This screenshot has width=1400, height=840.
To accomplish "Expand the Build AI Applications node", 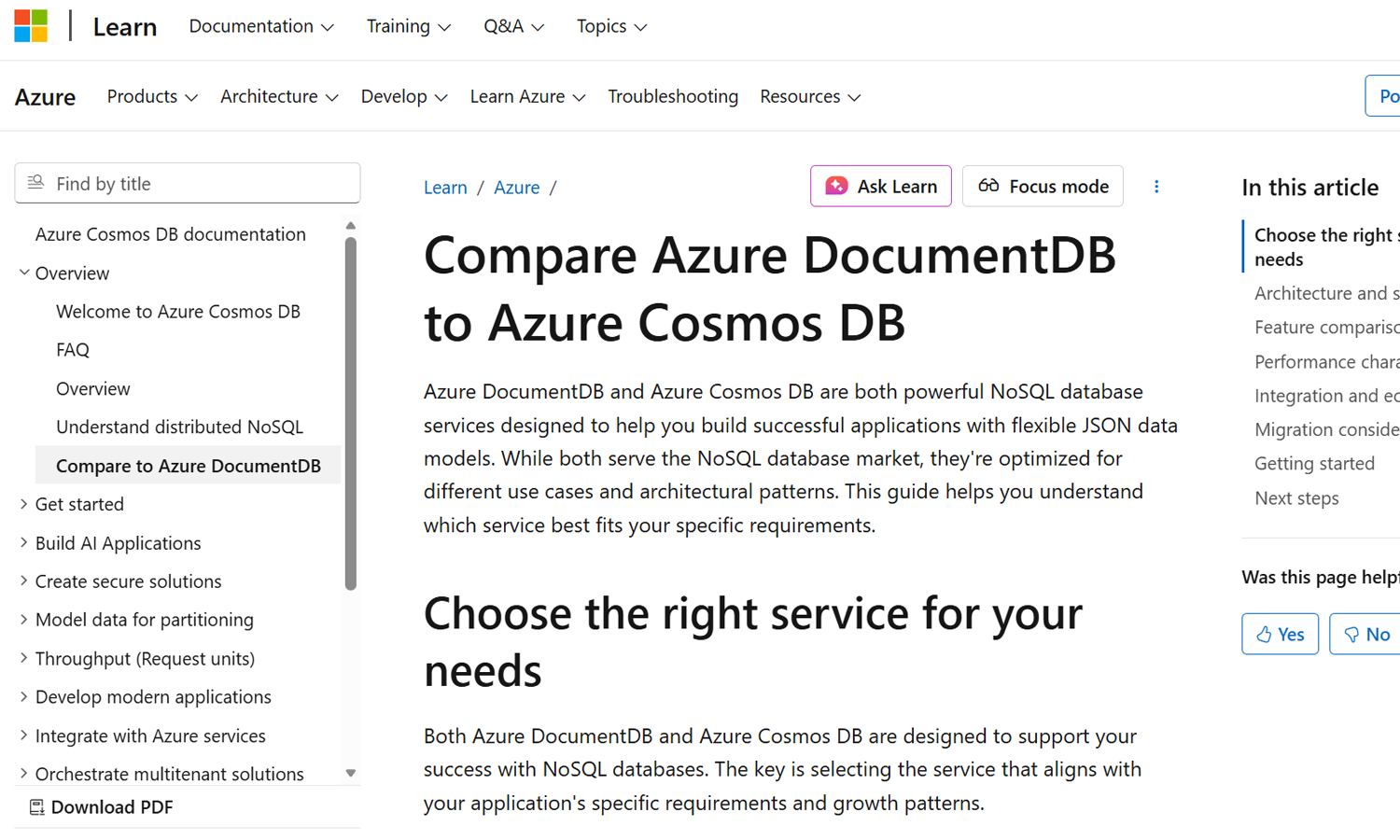I will [x=24, y=542].
